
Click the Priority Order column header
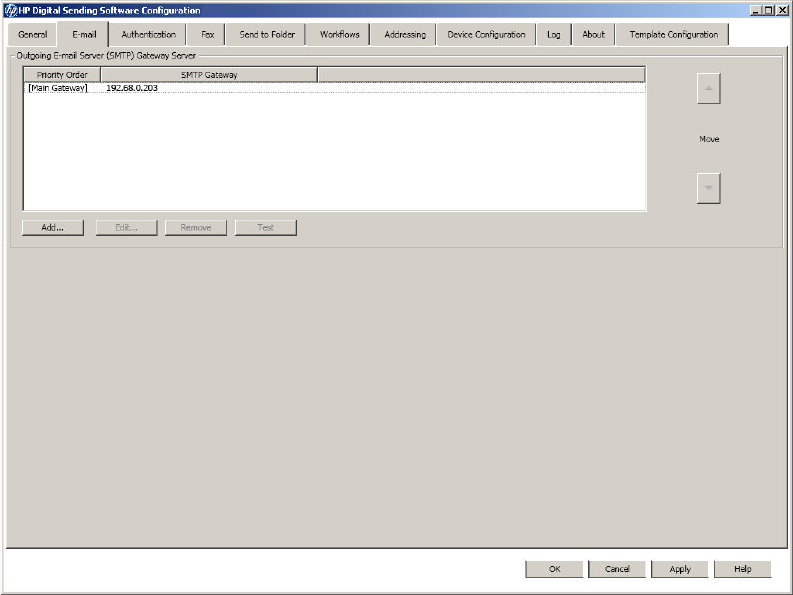(62, 75)
